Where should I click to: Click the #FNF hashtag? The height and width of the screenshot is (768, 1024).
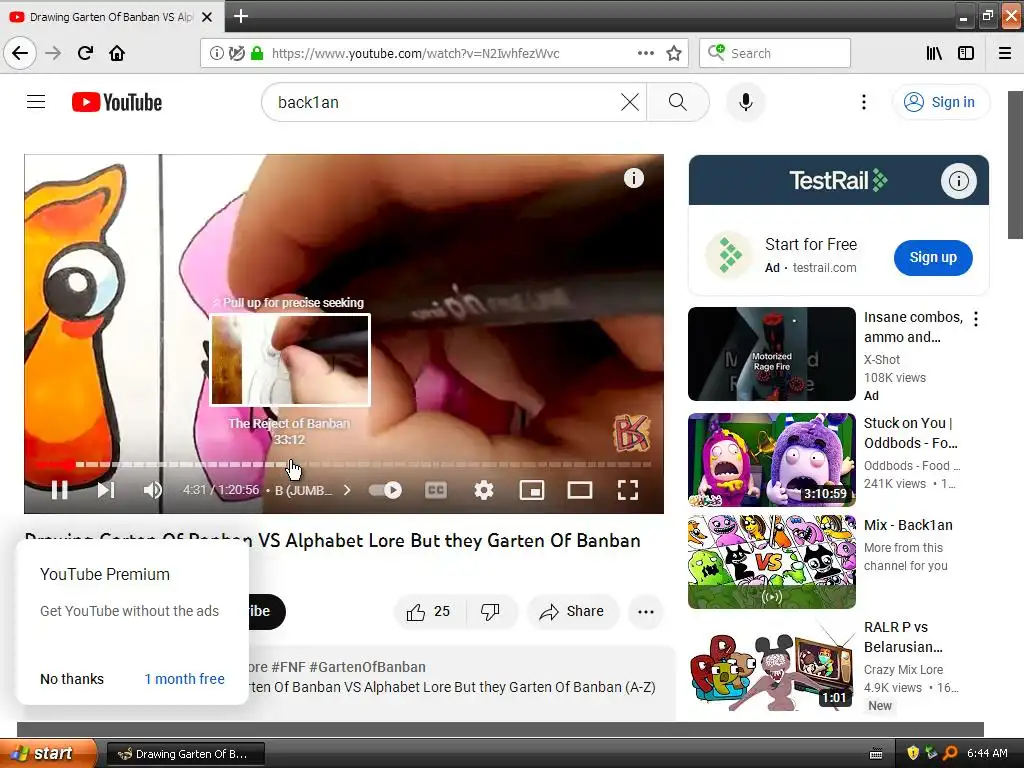click(x=288, y=667)
